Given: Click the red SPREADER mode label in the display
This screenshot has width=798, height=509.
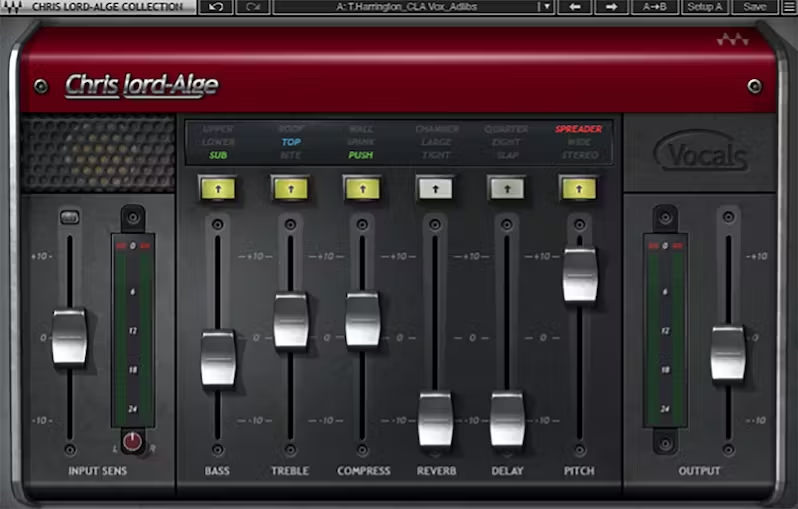Looking at the screenshot, I should (x=579, y=129).
